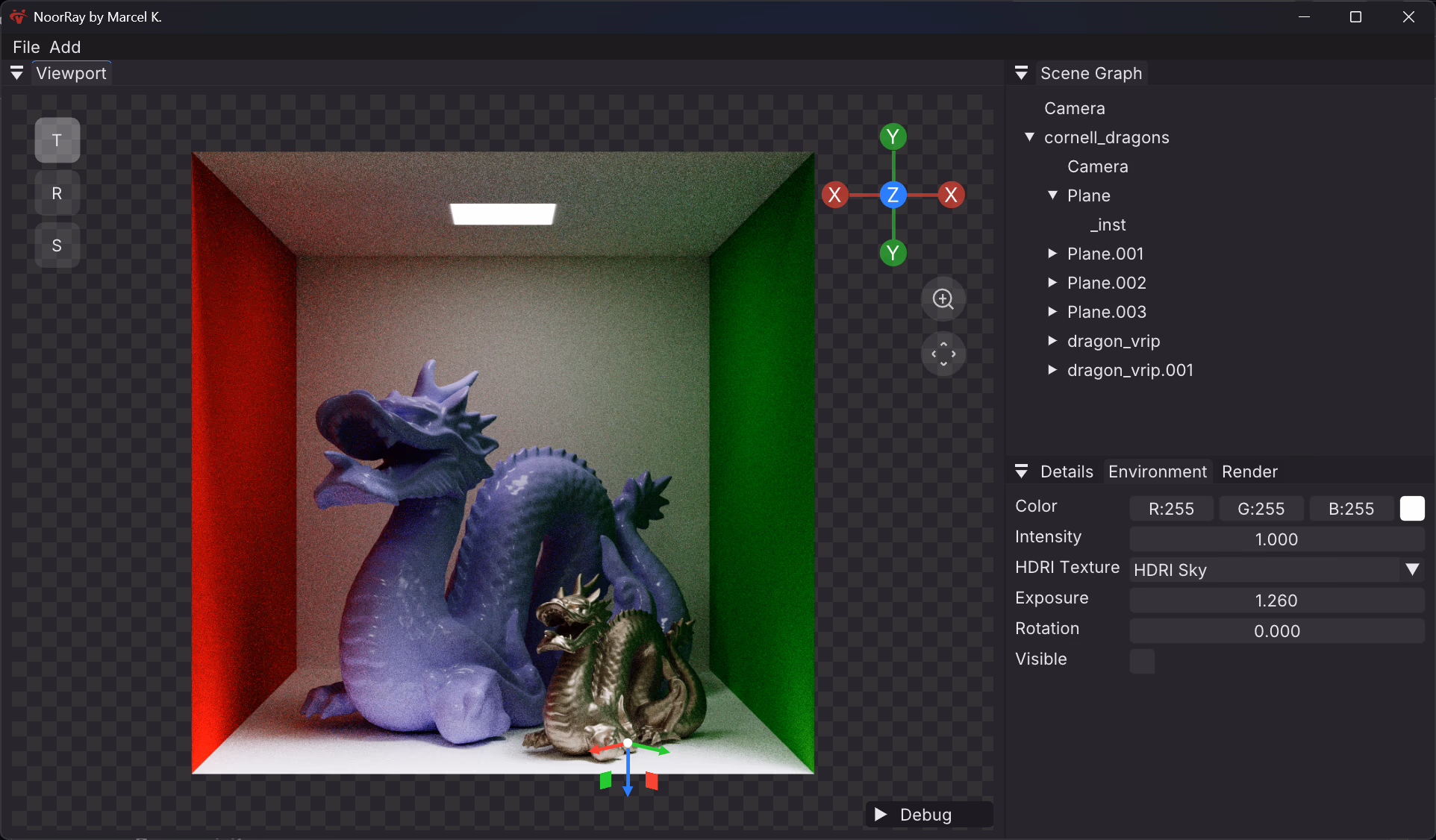
Task: Select the Translate (T) gizmo tool
Action: [x=57, y=140]
